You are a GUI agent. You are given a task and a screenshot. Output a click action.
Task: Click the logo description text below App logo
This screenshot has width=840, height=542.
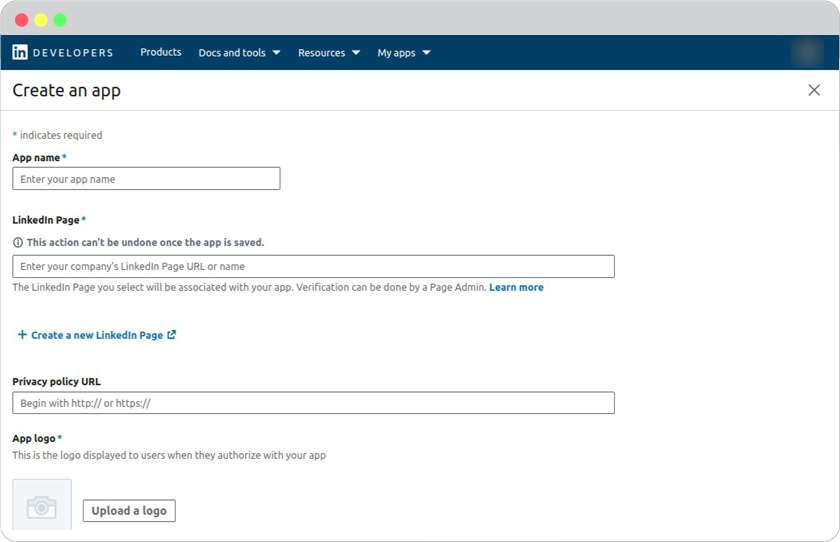click(169, 455)
